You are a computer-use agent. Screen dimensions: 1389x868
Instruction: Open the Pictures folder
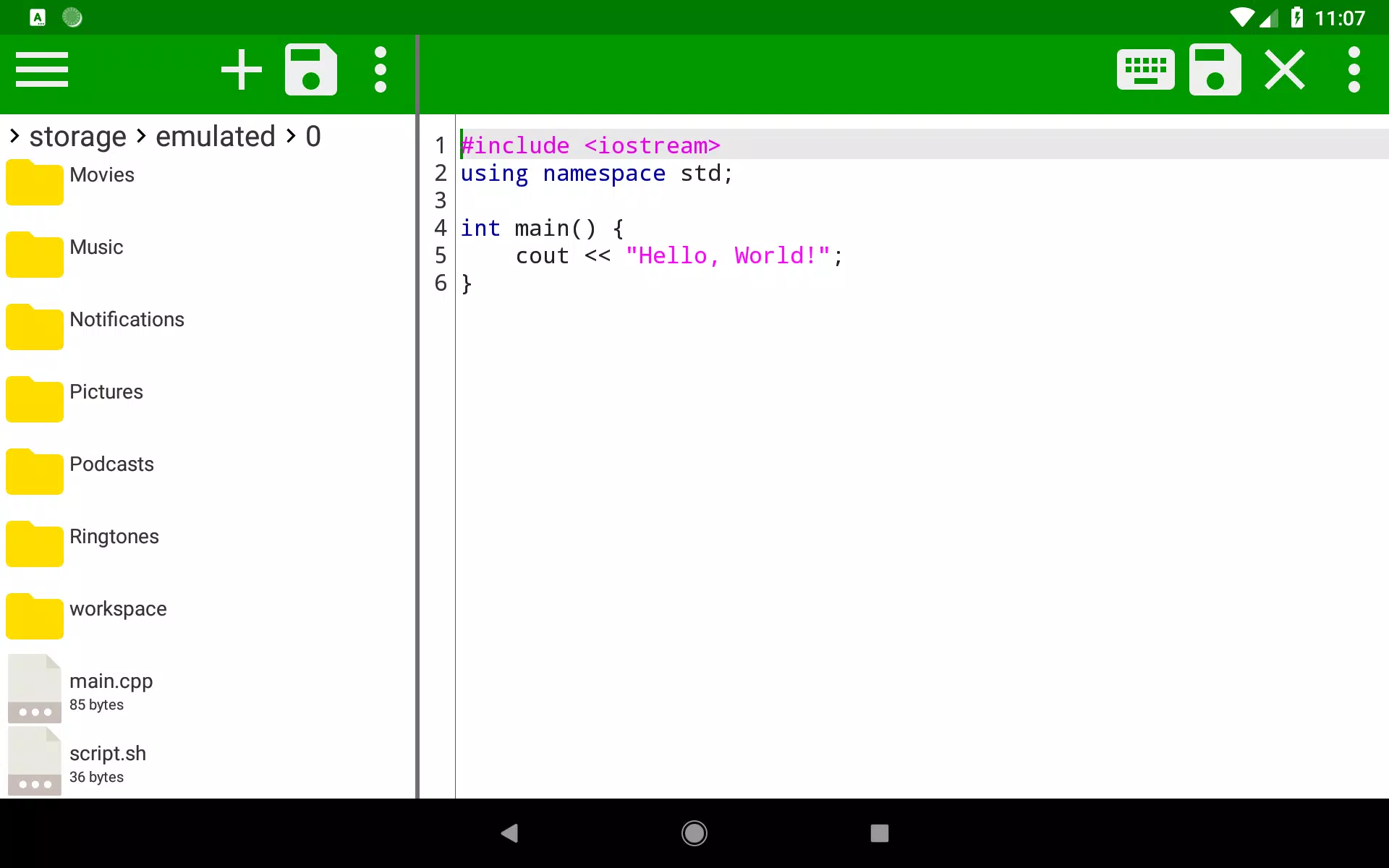[208, 398]
